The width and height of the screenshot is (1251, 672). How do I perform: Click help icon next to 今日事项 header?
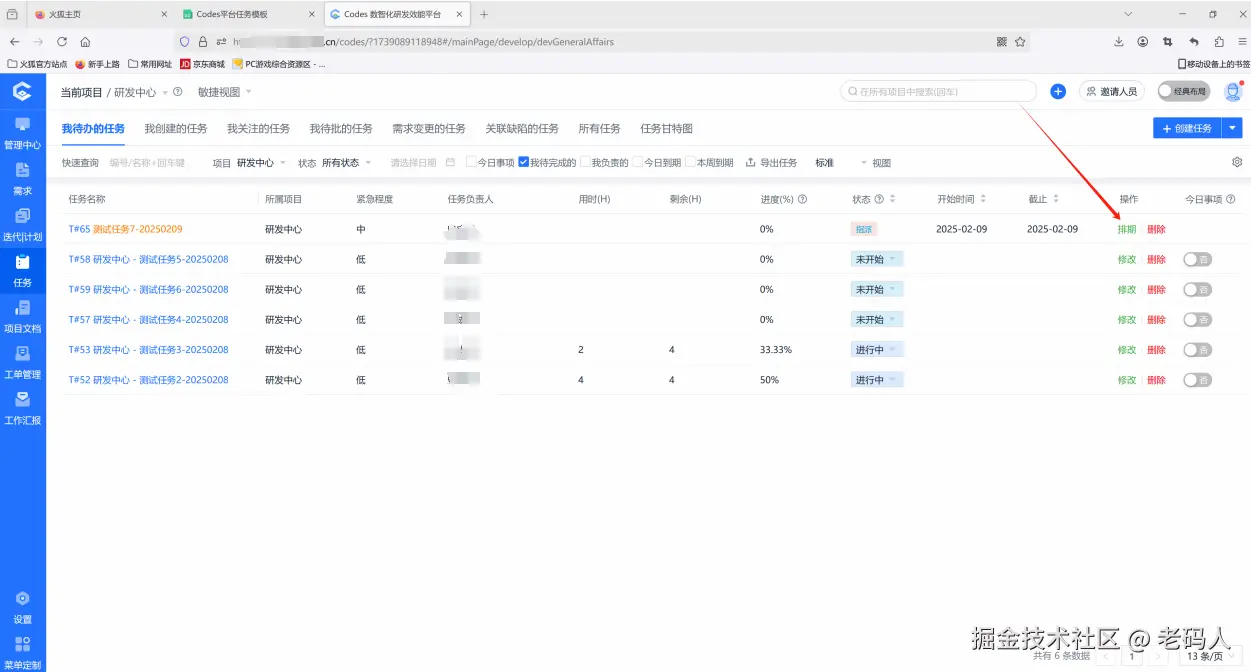(x=1230, y=199)
